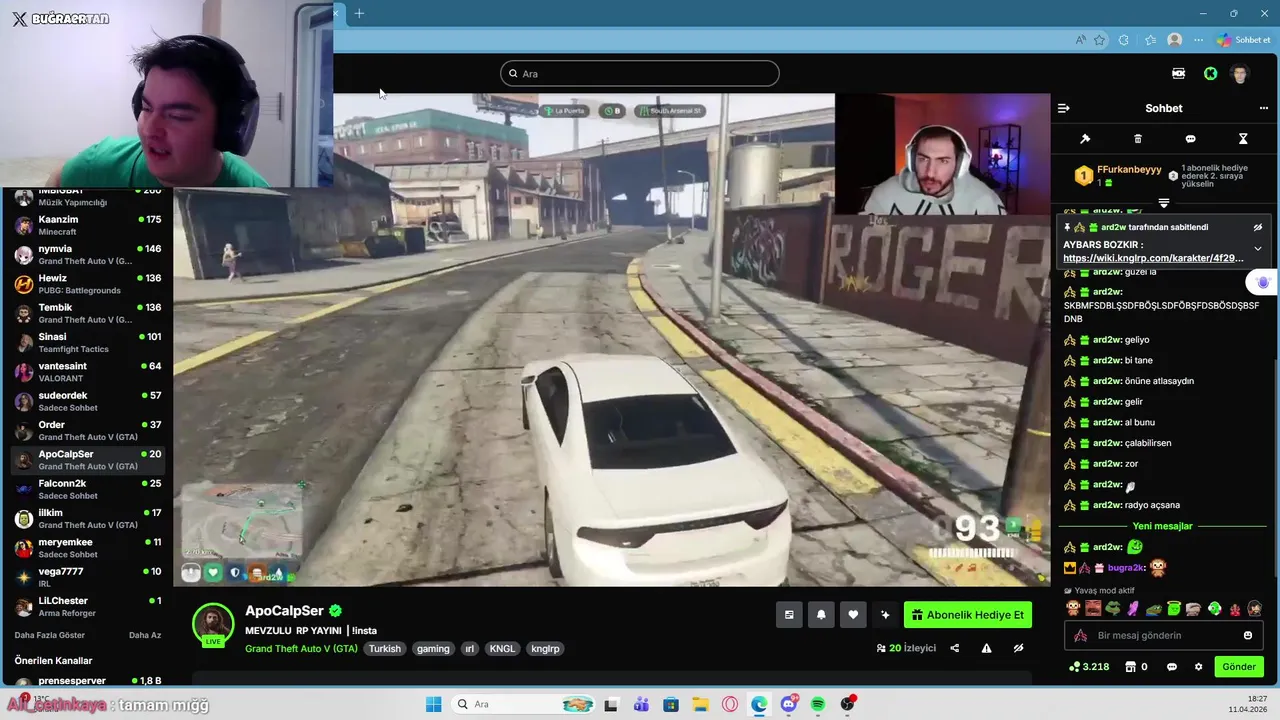Open chat settings gear icon
The height and width of the screenshot is (720, 1280).
[1198, 667]
